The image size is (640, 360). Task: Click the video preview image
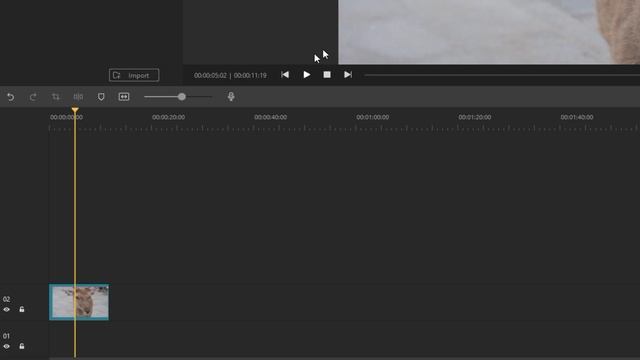point(489,32)
